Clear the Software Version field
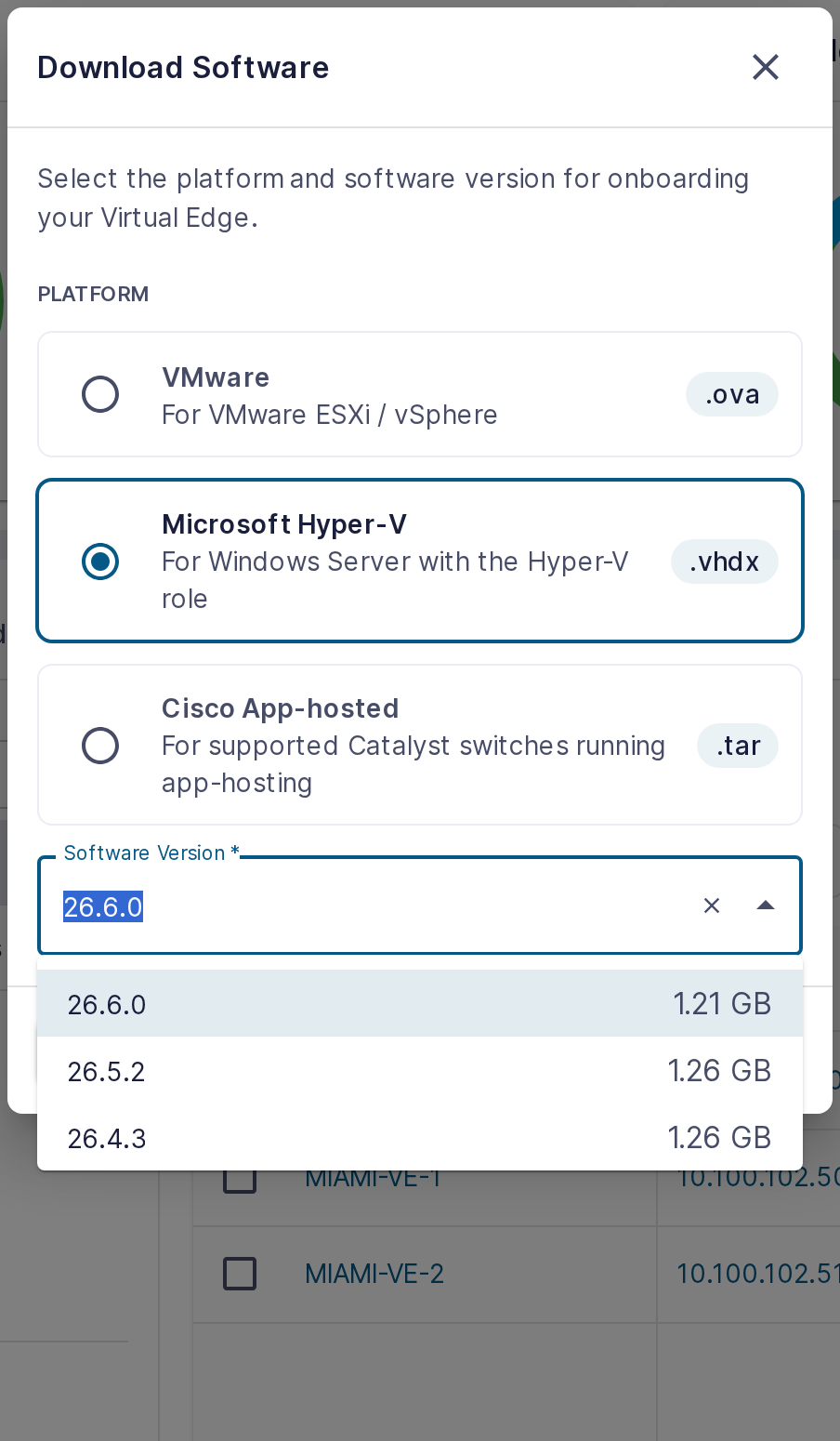Viewport: 840px width, 1441px height. [712, 906]
